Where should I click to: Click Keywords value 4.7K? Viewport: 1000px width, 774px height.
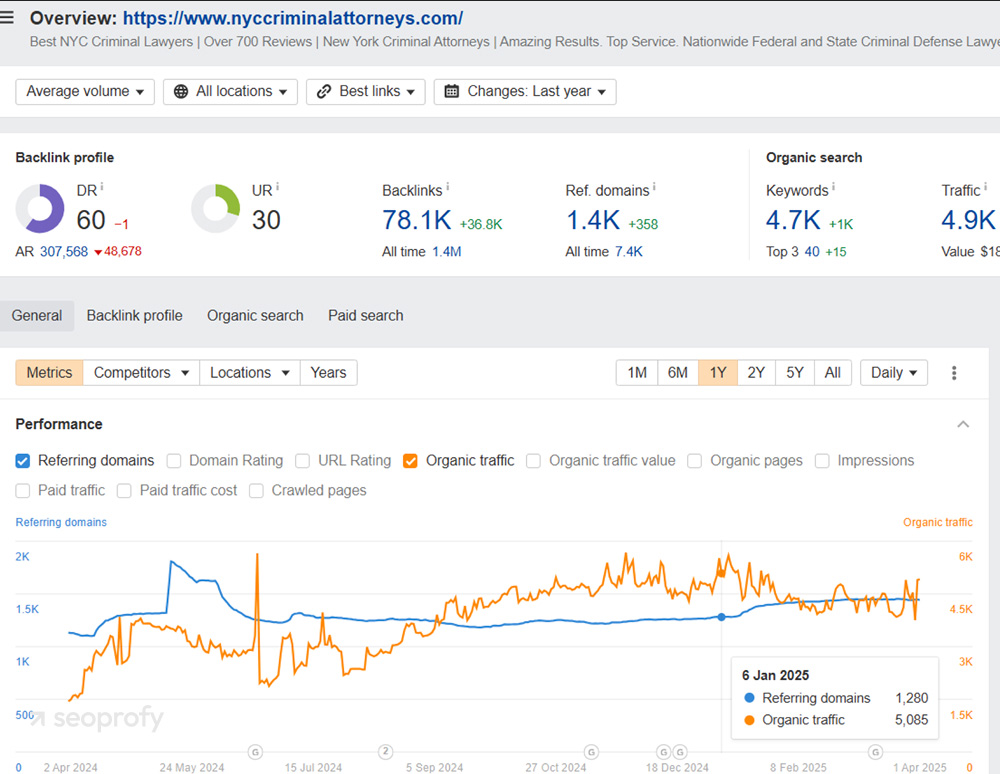point(793,221)
